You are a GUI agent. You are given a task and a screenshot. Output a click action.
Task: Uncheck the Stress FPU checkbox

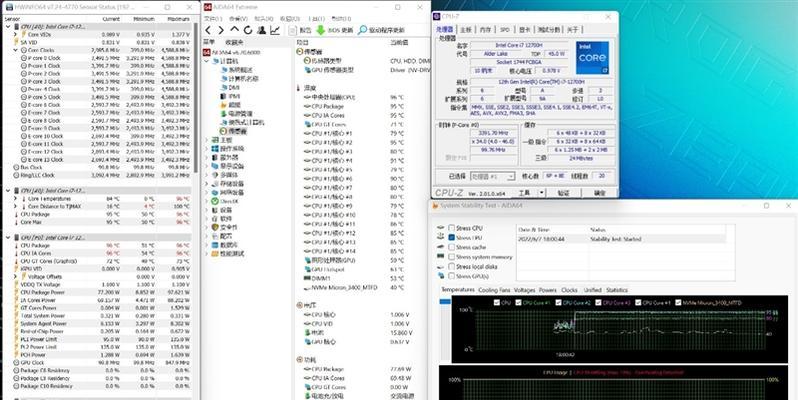point(451,238)
